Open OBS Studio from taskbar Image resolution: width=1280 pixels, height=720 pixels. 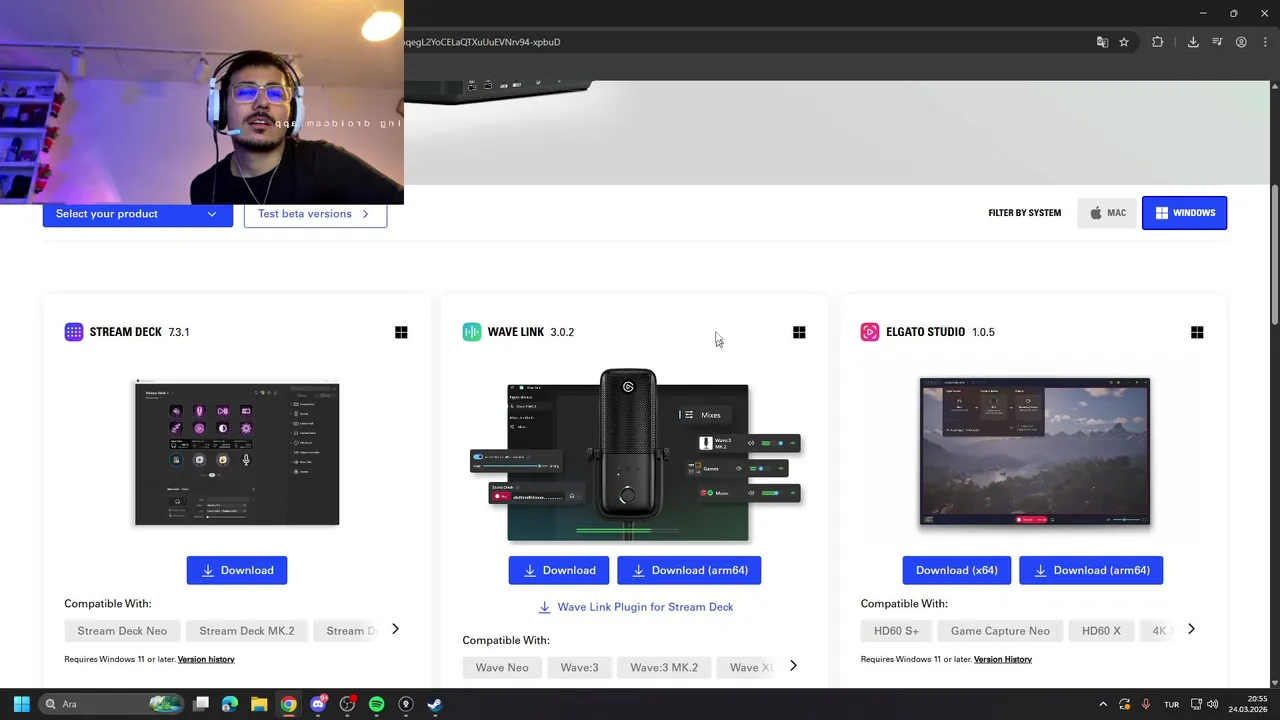(x=347, y=704)
